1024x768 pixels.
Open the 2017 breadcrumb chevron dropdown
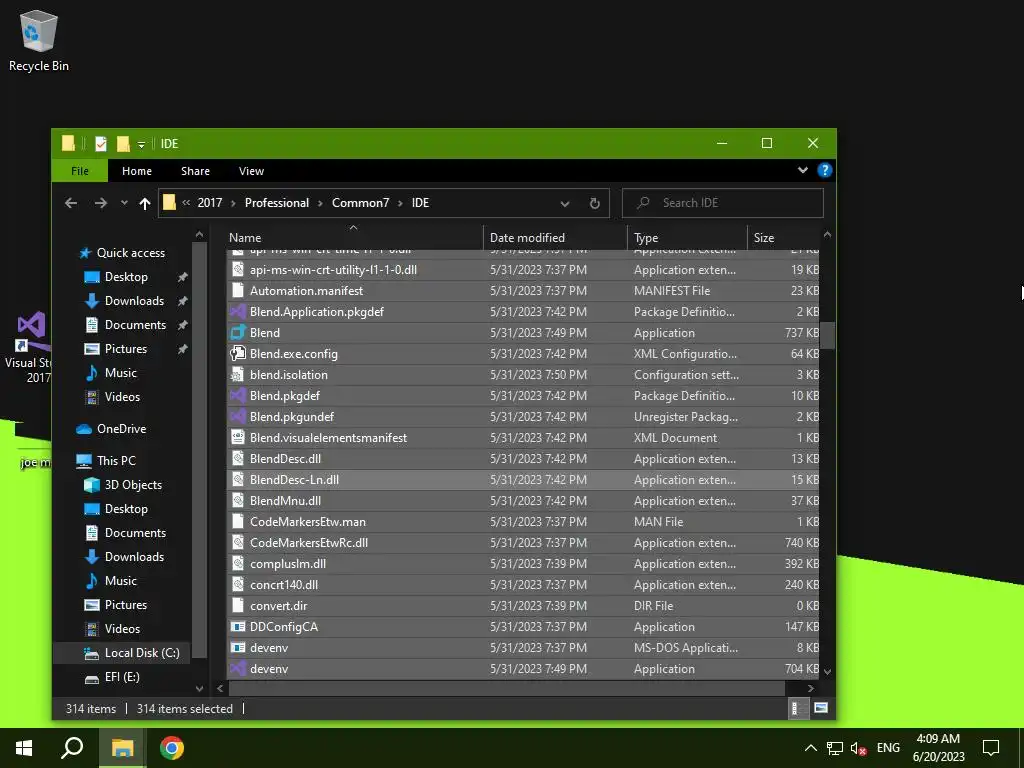pyautogui.click(x=233, y=203)
